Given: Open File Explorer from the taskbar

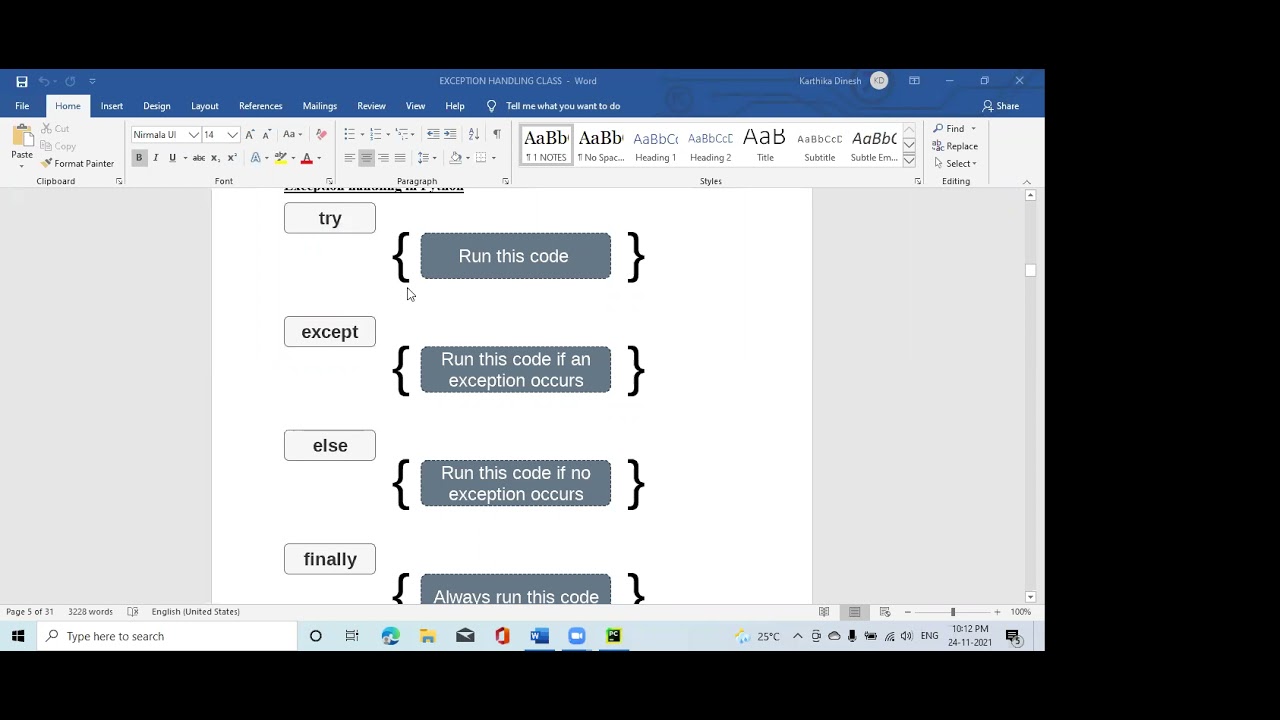Looking at the screenshot, I should pos(427,636).
